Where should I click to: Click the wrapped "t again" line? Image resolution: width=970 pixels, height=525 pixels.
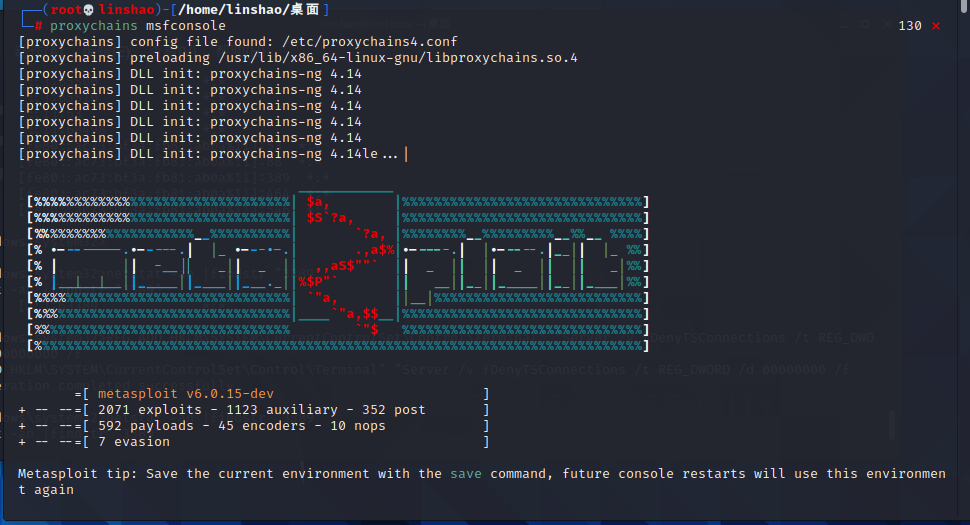[46, 490]
